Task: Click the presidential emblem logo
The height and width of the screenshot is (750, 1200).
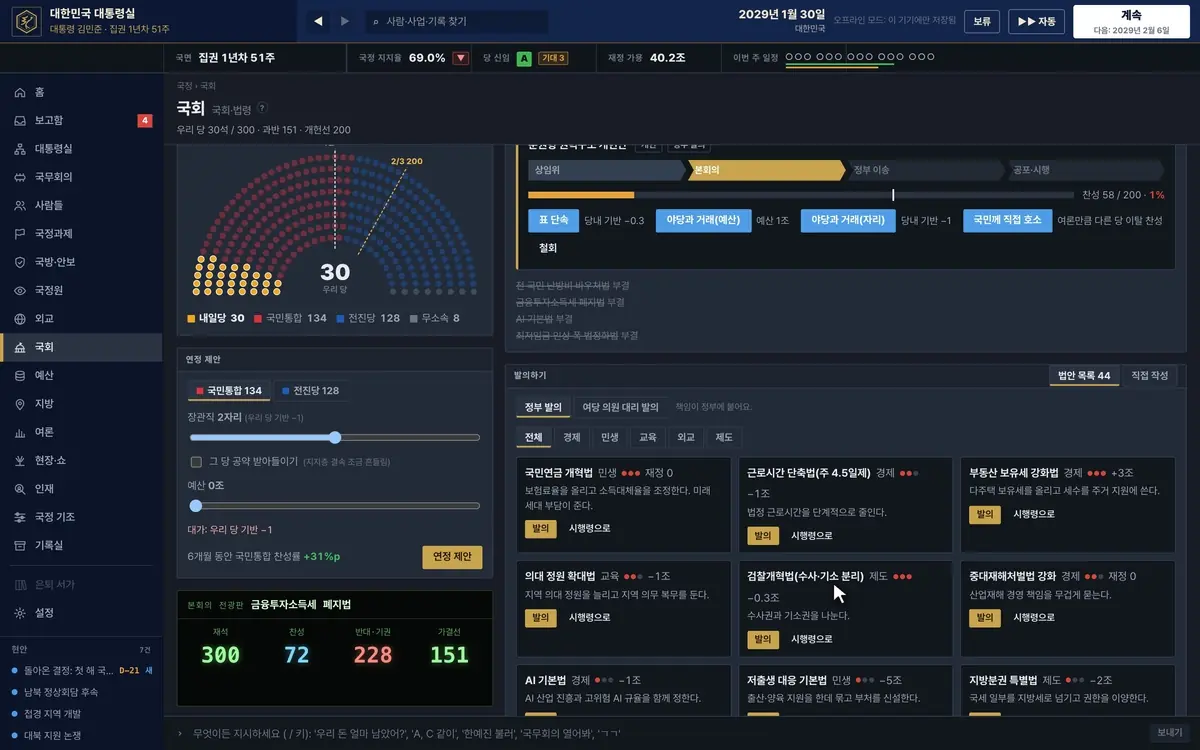Action: point(26,22)
